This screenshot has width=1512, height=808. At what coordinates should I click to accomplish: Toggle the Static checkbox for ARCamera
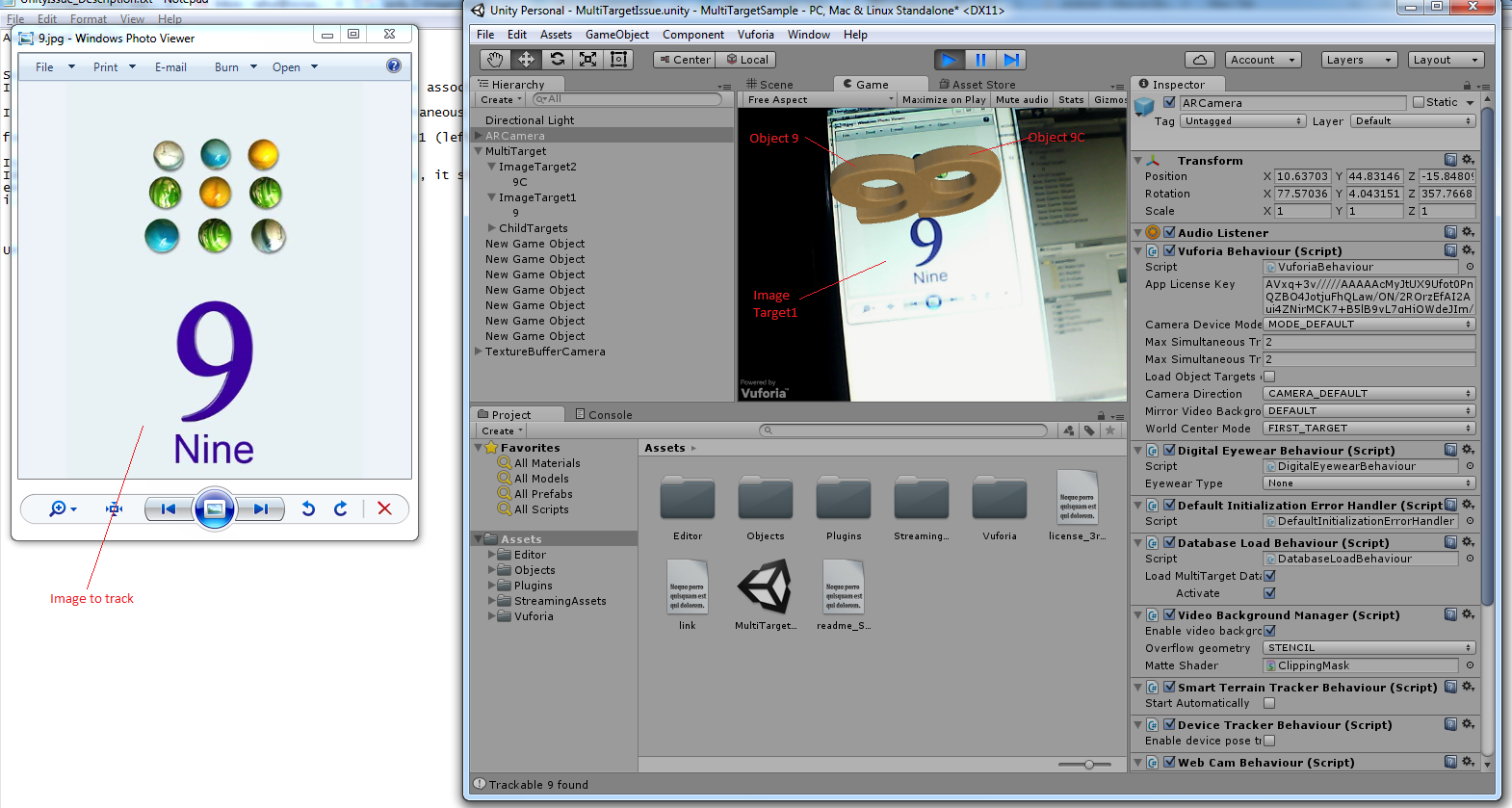pyautogui.click(x=1419, y=103)
